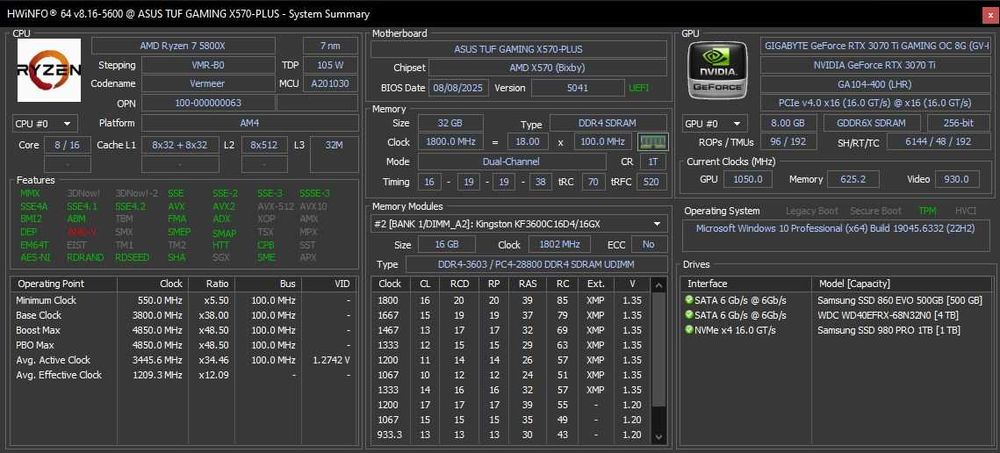Expand the memory module BANK 1/DIMM_A2 dropdown

[658, 224]
